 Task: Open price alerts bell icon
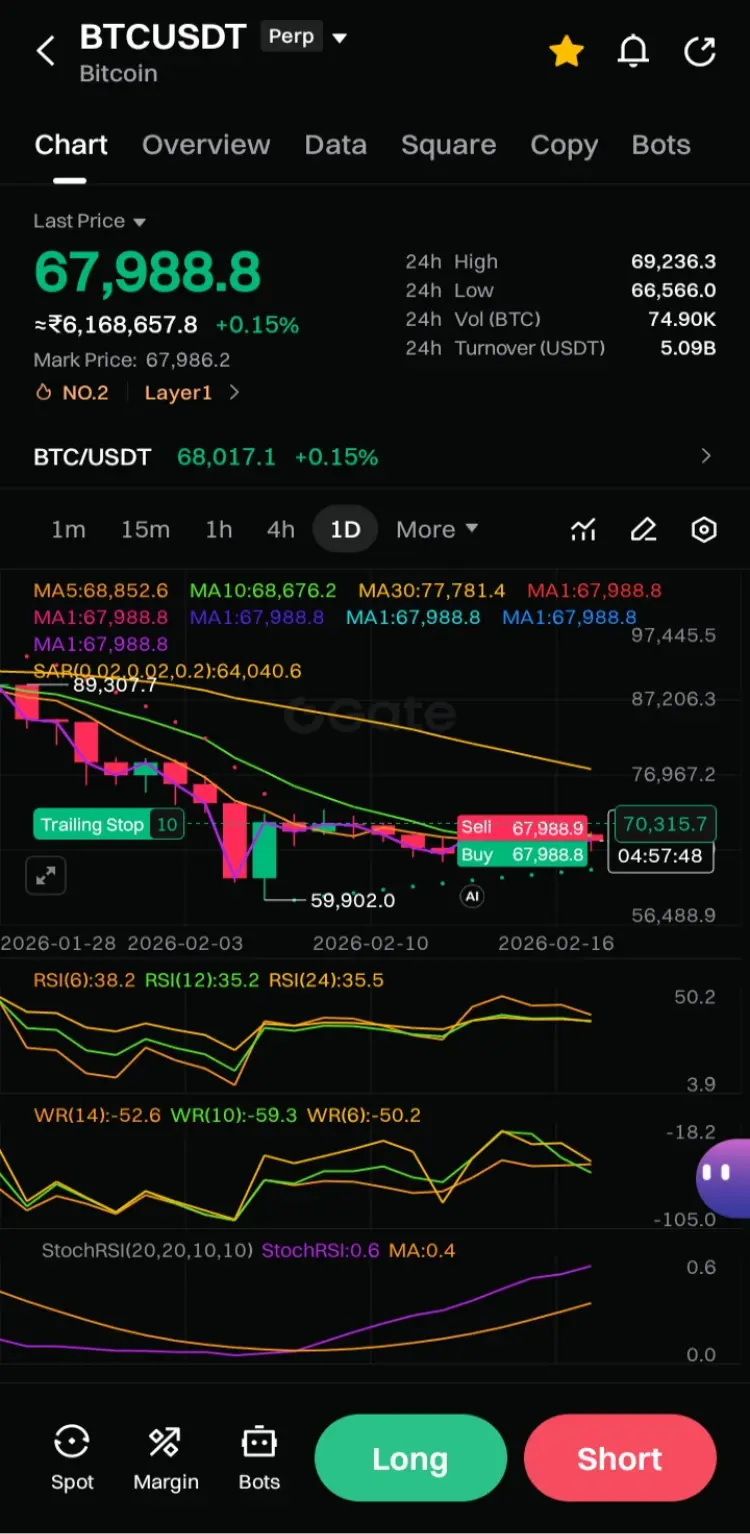click(x=633, y=51)
